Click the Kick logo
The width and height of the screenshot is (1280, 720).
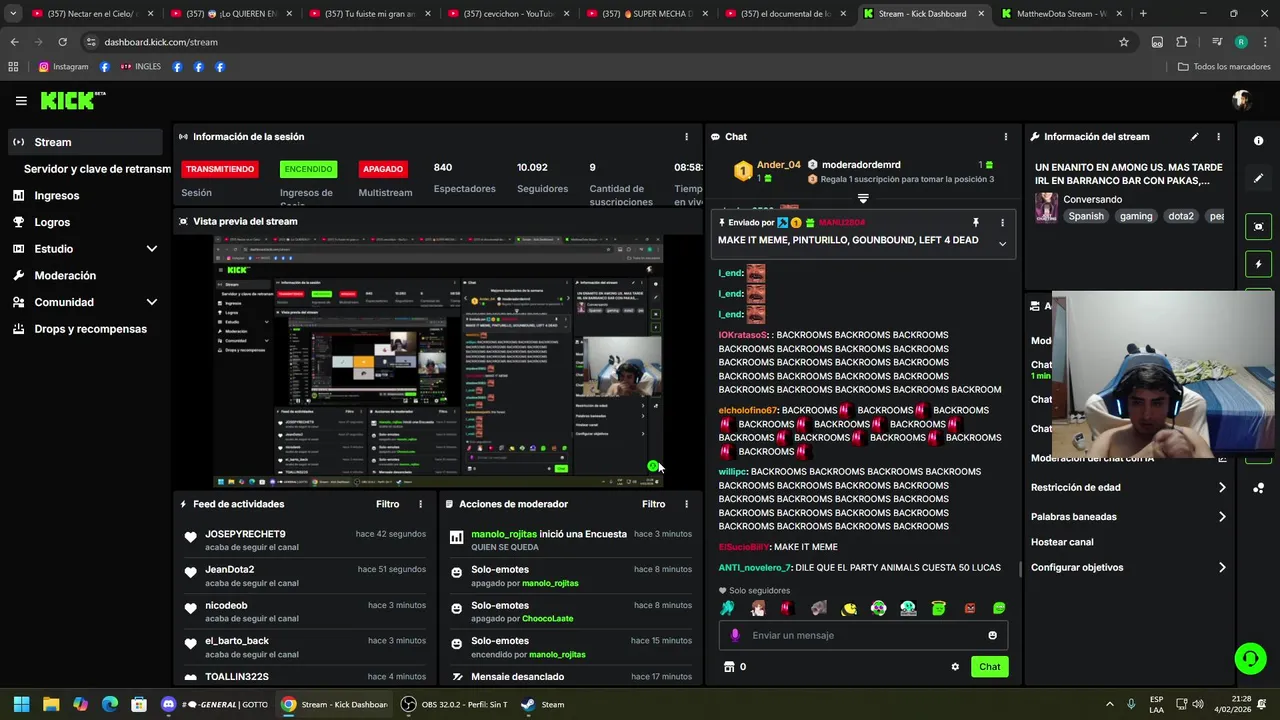72,100
